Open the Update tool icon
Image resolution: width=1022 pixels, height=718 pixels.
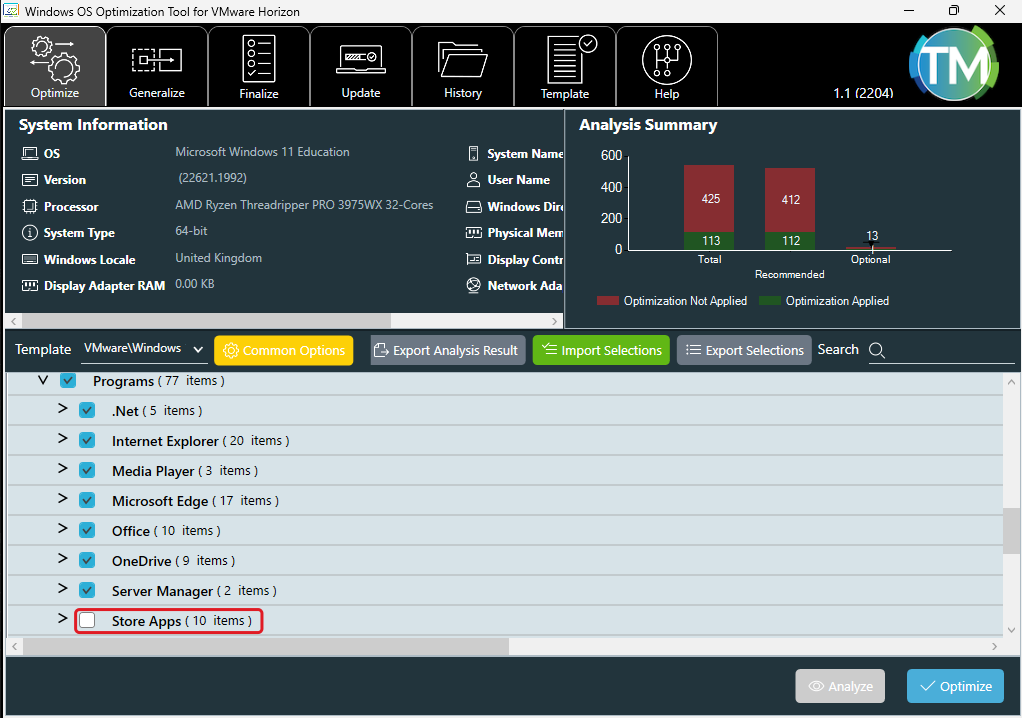click(361, 60)
